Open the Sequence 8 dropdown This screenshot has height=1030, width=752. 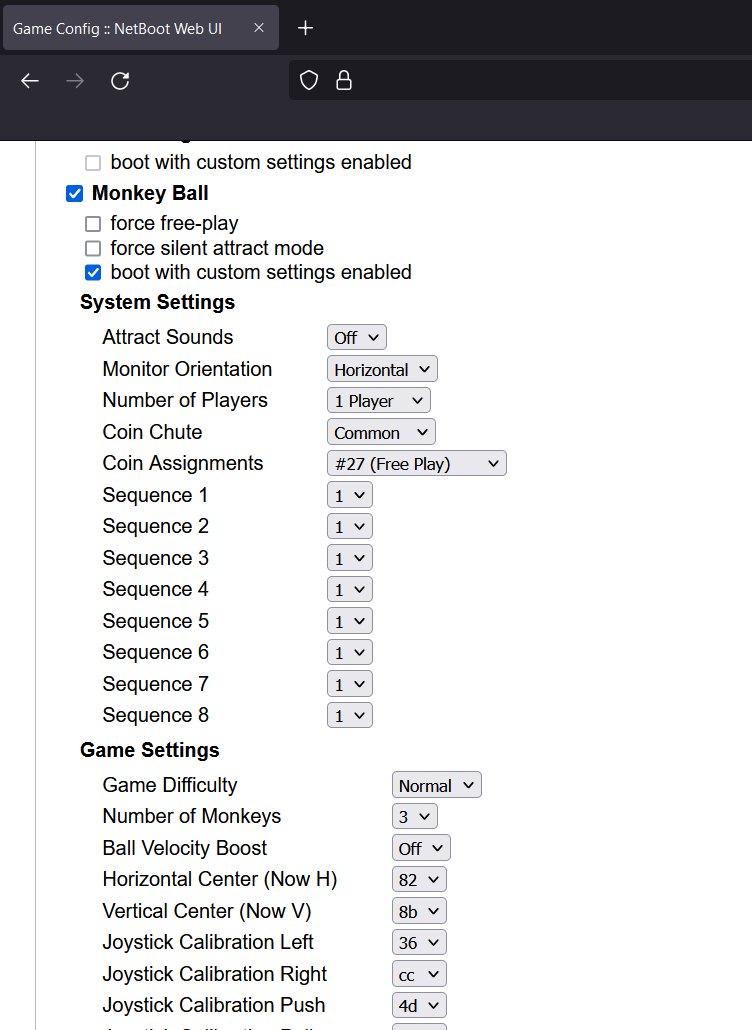tap(349, 715)
